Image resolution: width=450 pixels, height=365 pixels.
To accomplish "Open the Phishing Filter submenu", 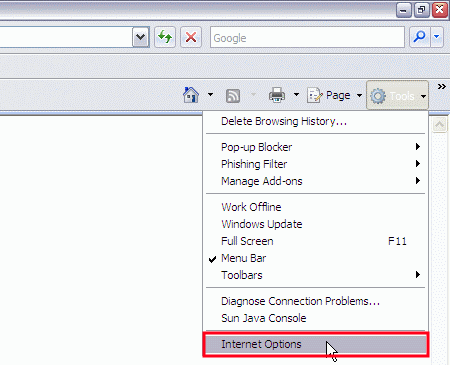I will pos(315,164).
